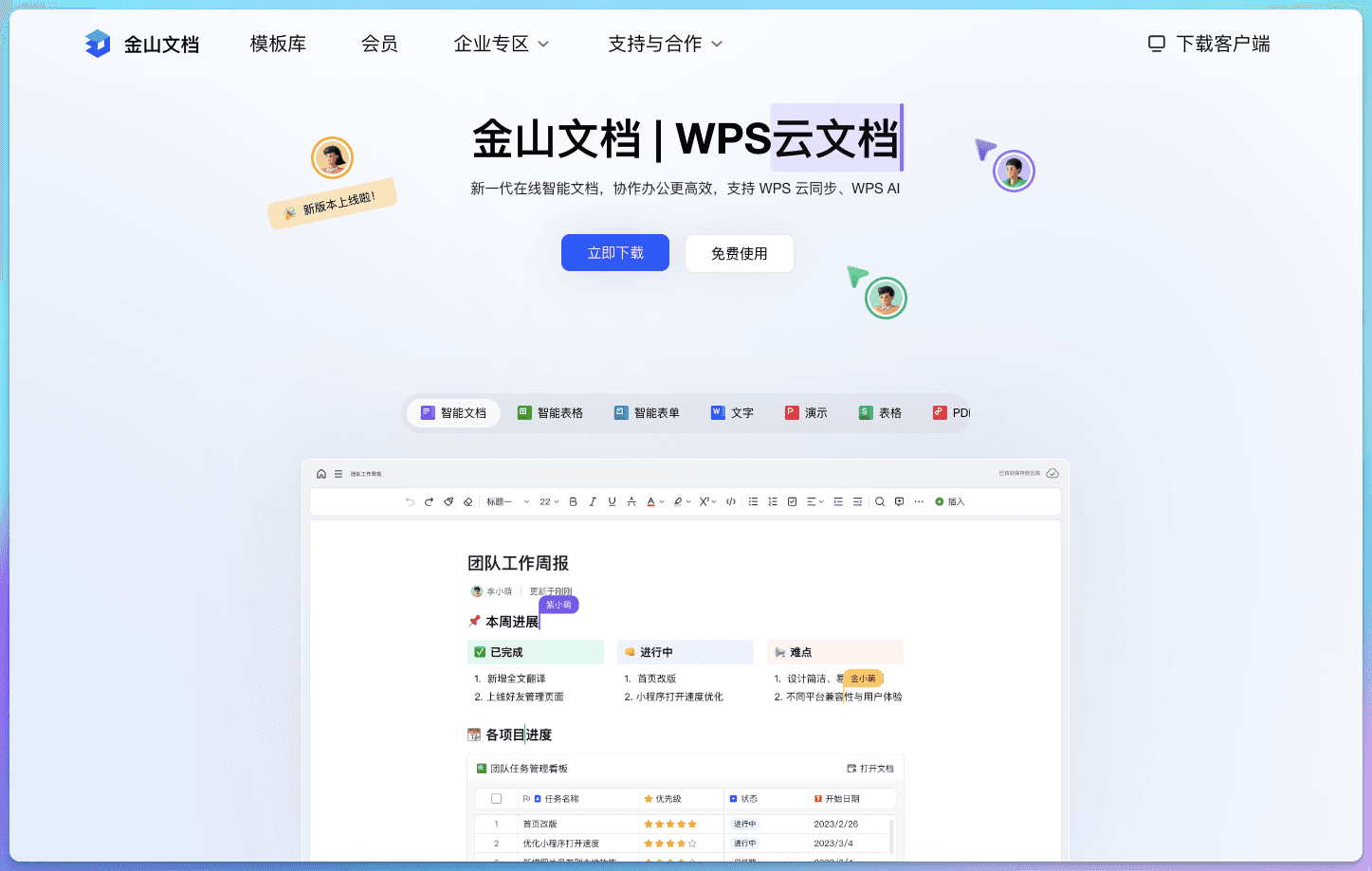This screenshot has height=871, width=1372.
Task: Click the 优先级 column header star icon
Action: coord(649,799)
